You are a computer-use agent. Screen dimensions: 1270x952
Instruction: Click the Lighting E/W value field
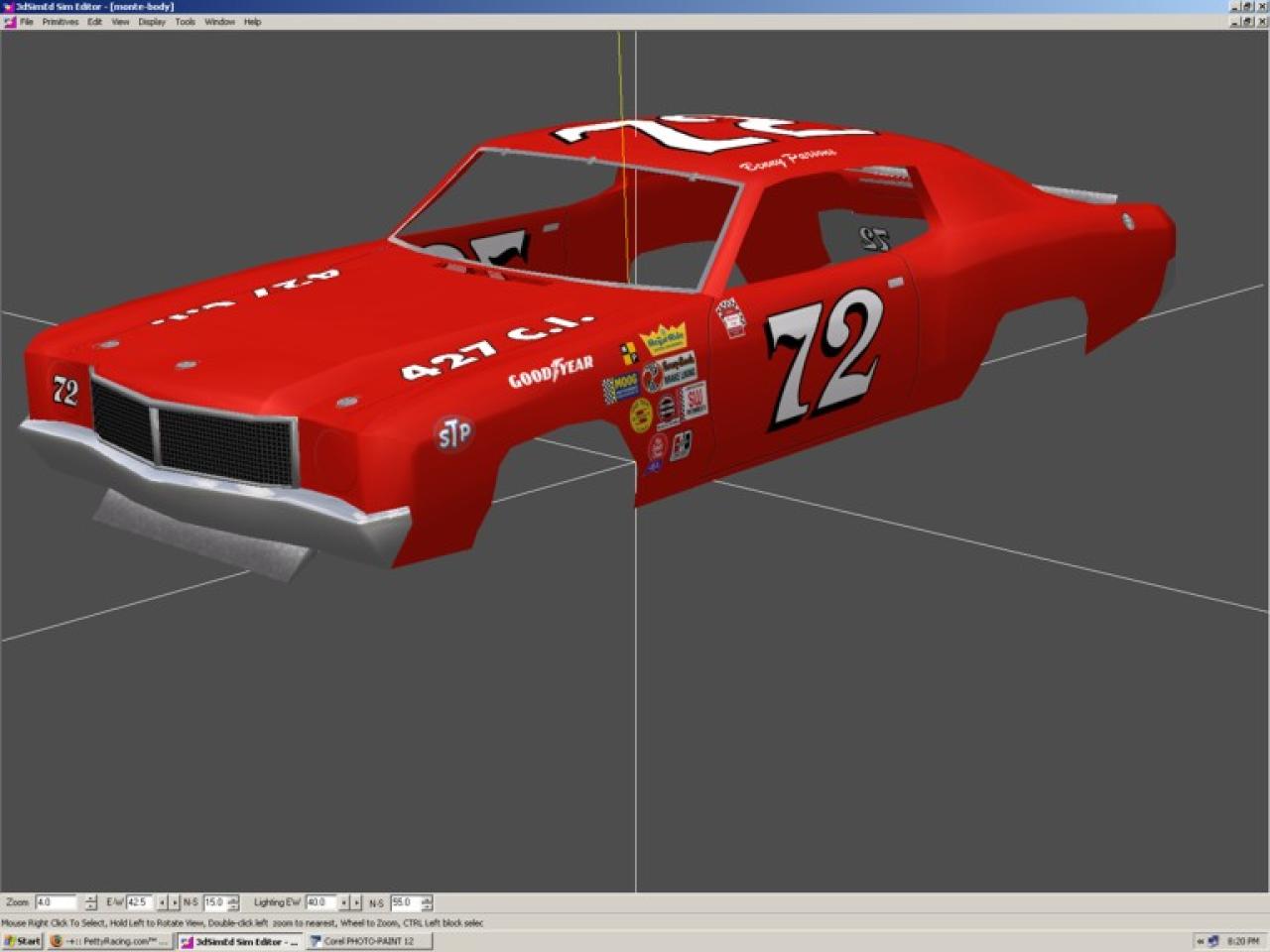click(319, 902)
